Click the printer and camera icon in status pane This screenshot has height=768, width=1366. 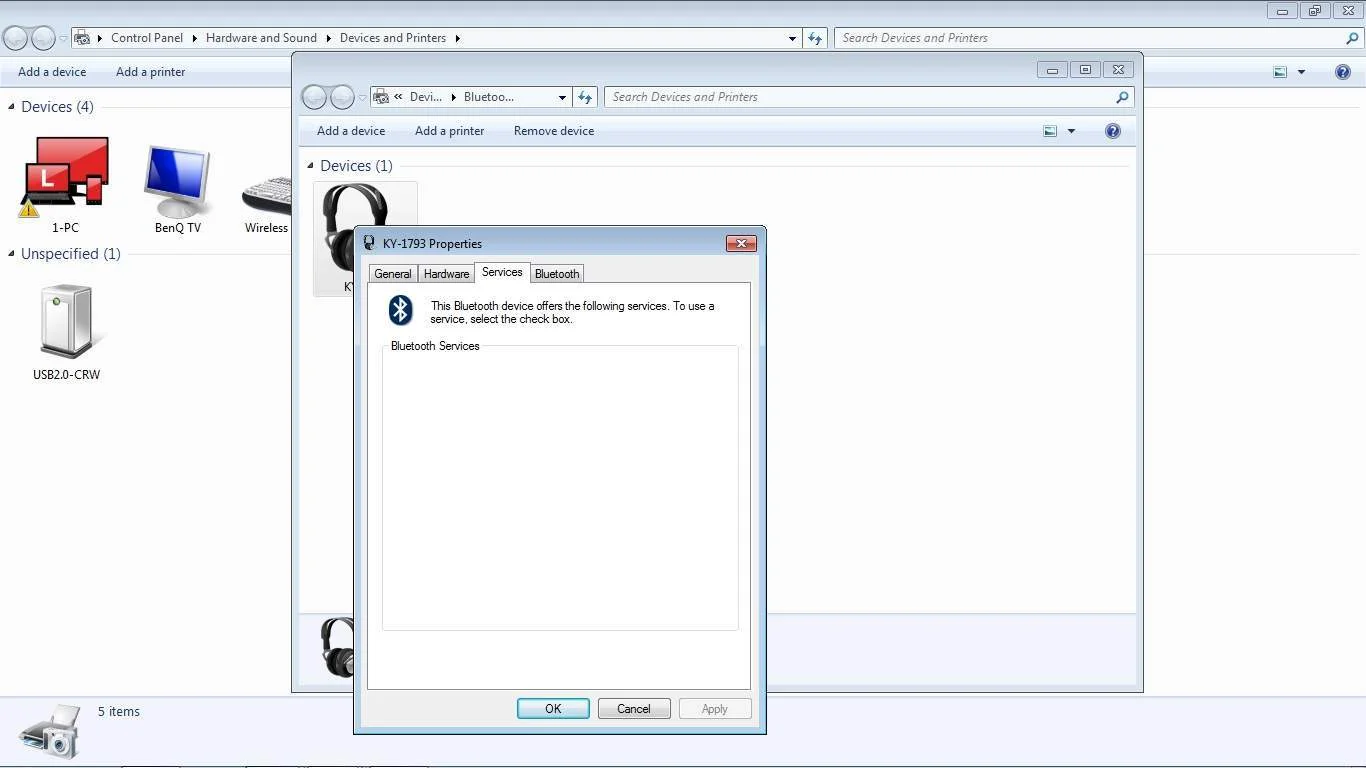(50, 731)
